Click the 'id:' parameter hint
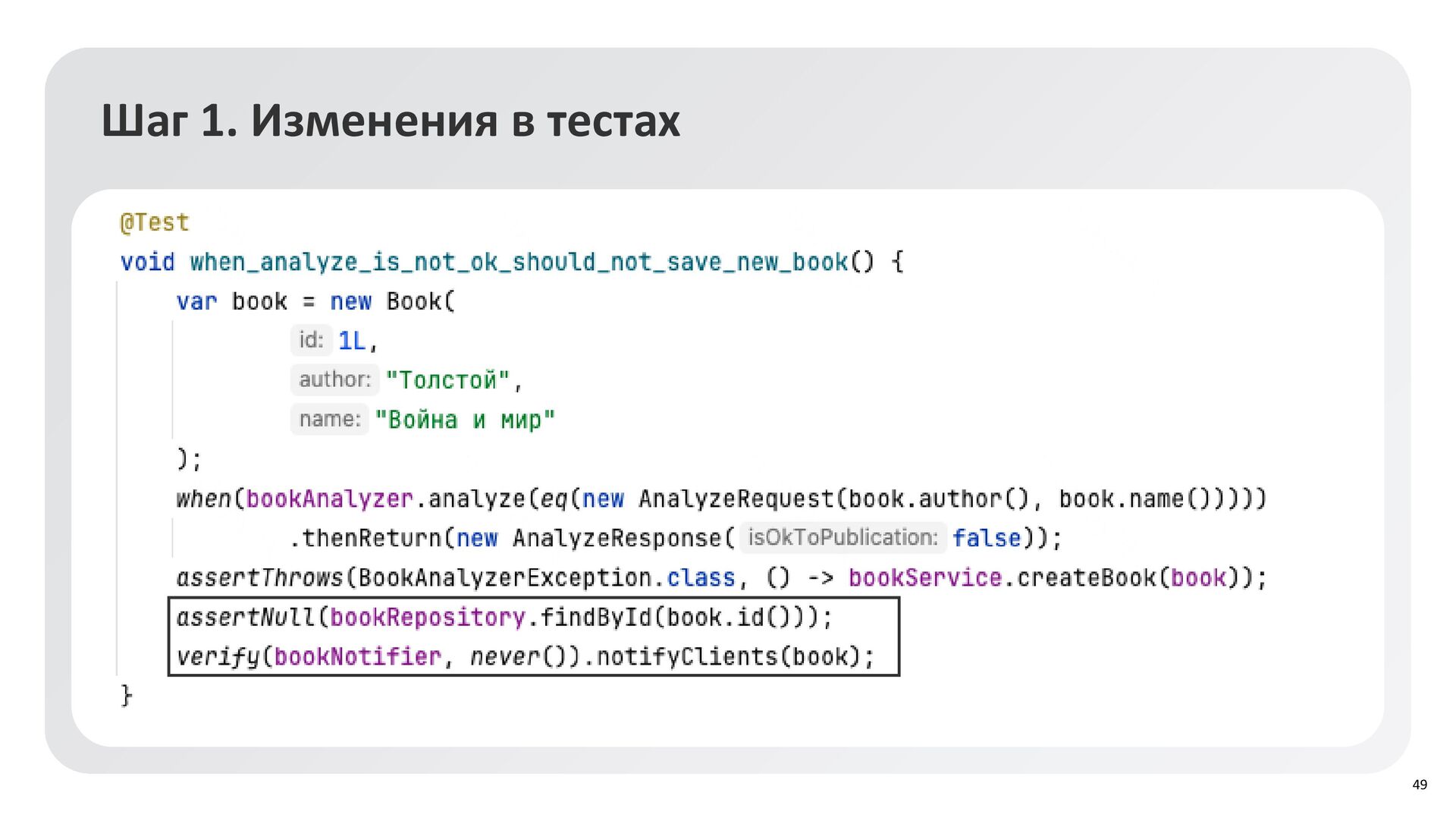The width and height of the screenshot is (1456, 821). click(x=311, y=340)
